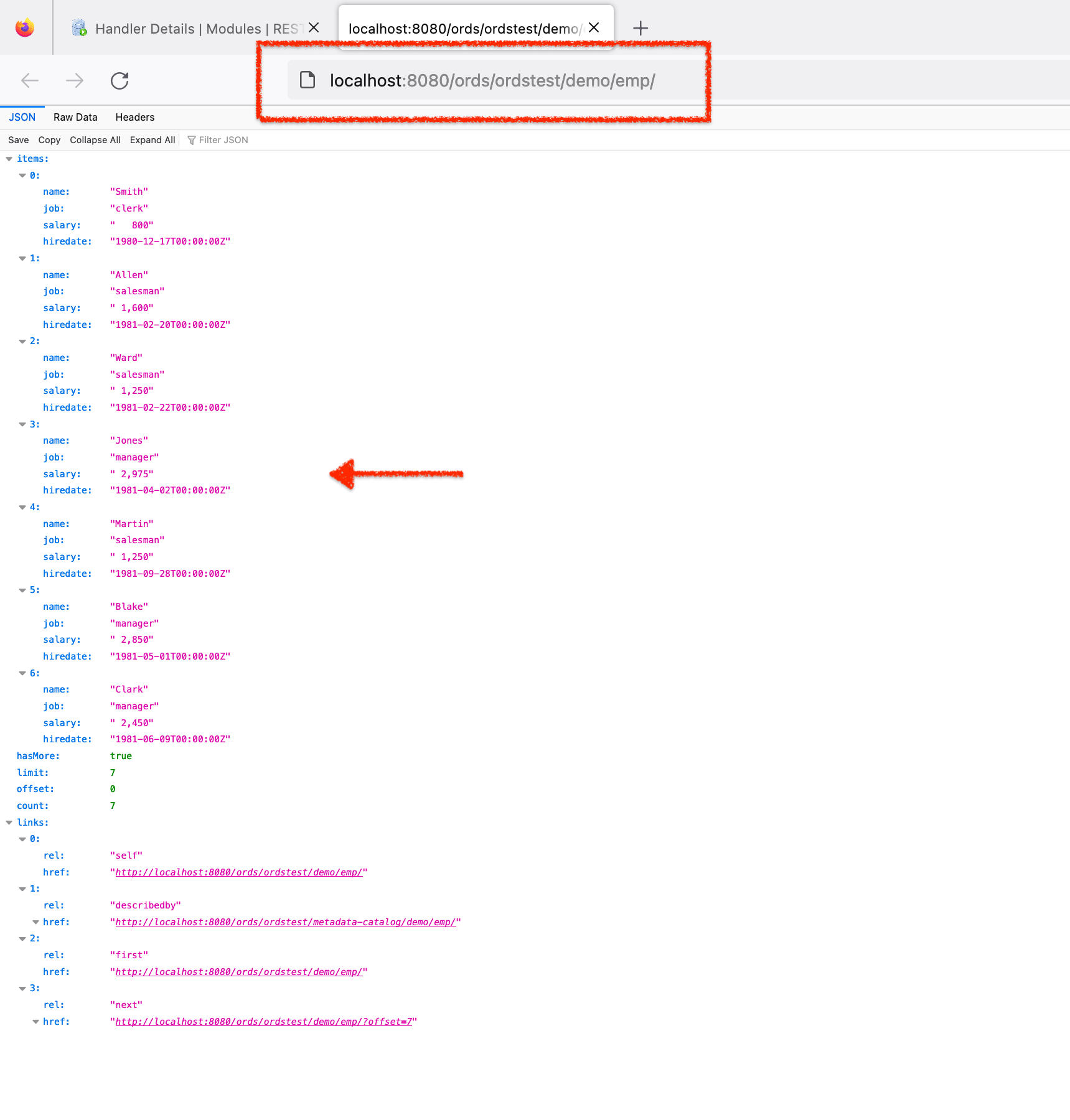Click the filter funnel icon beside Filter JSON
This screenshot has width=1070, height=1120.
point(192,139)
